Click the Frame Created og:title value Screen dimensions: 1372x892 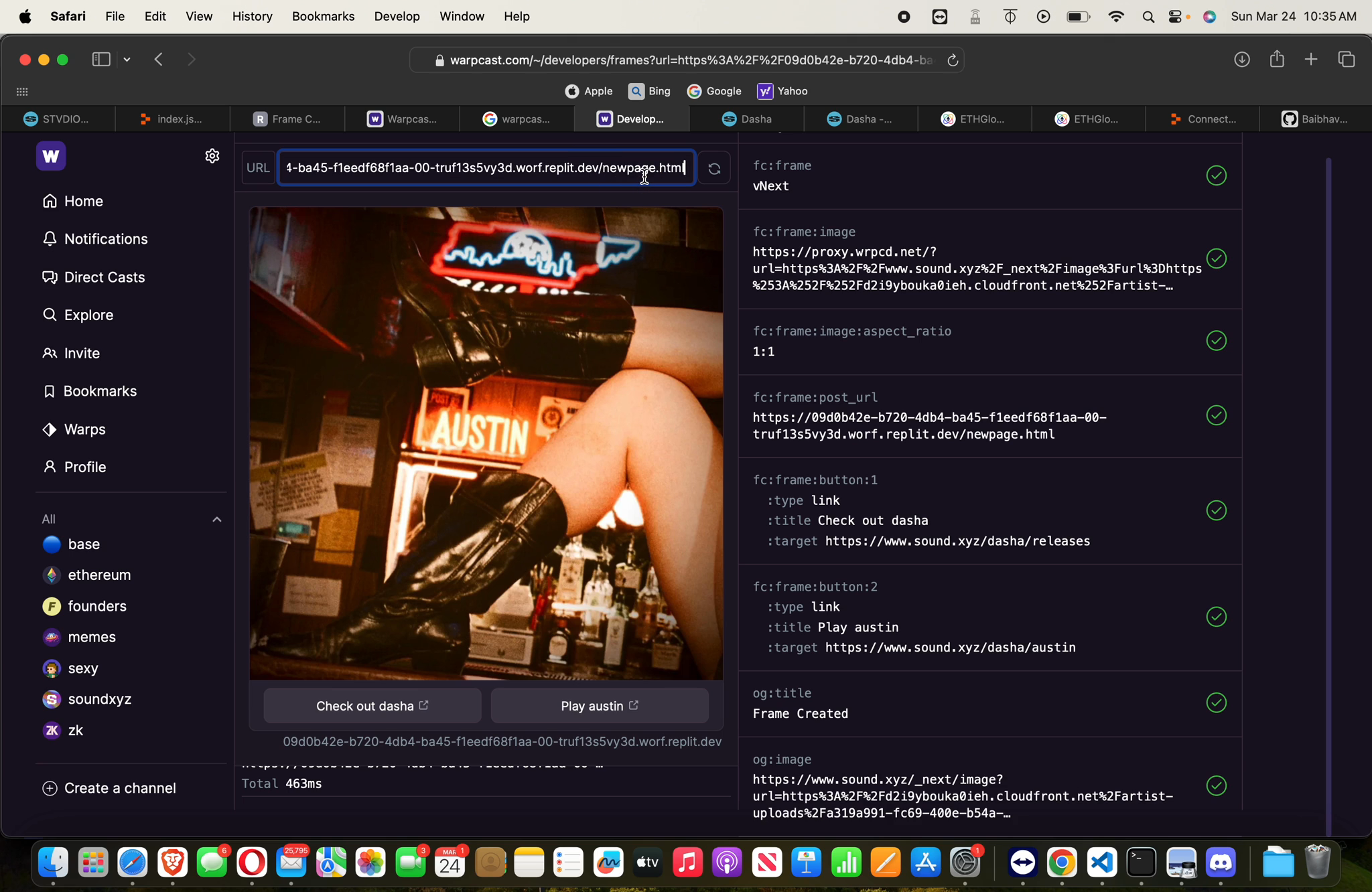click(x=800, y=714)
